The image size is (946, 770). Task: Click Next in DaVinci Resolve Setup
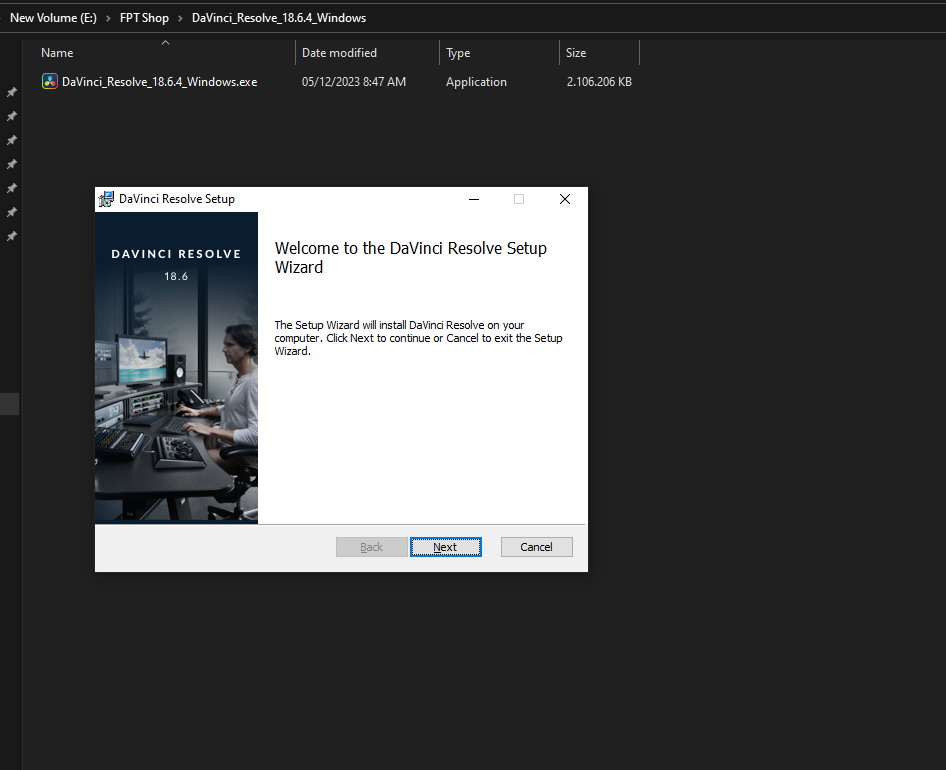tap(445, 547)
